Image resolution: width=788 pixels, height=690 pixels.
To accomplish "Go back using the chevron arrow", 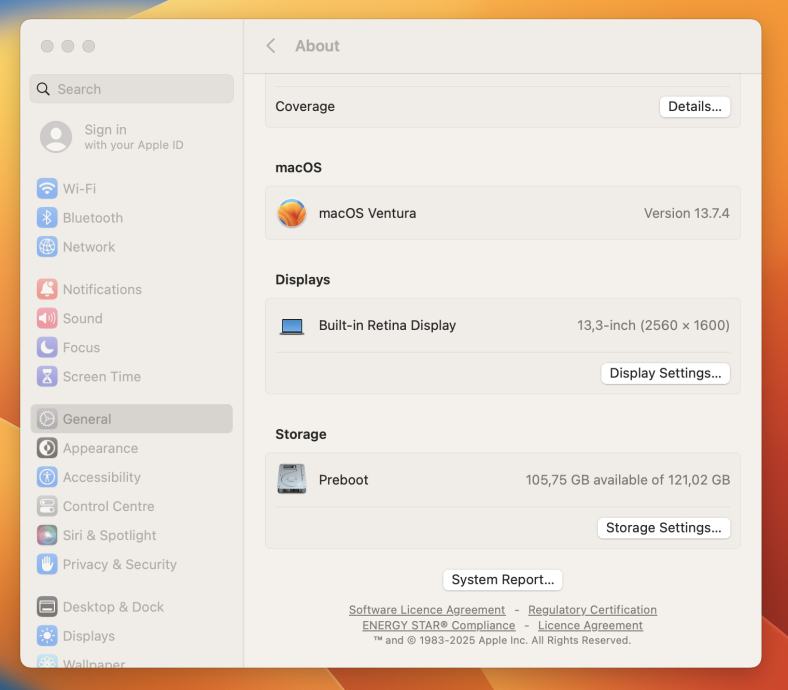I will pyautogui.click(x=271, y=46).
